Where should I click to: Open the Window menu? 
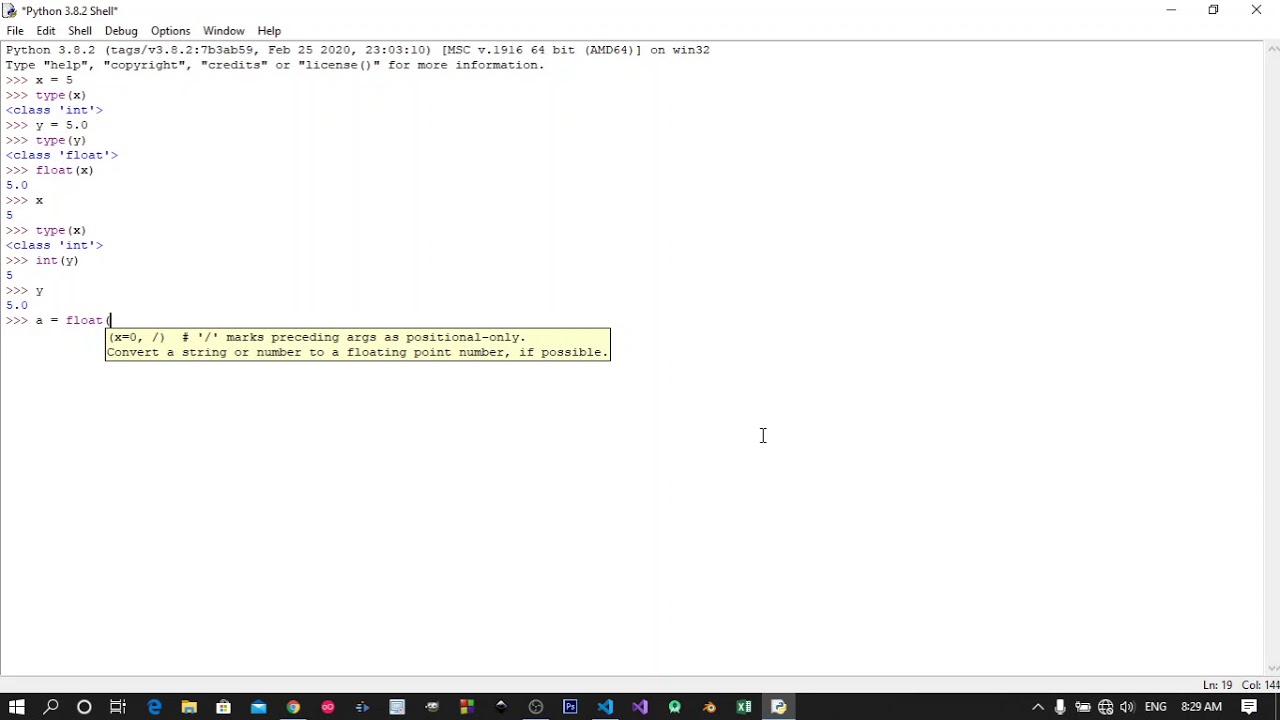[224, 30]
